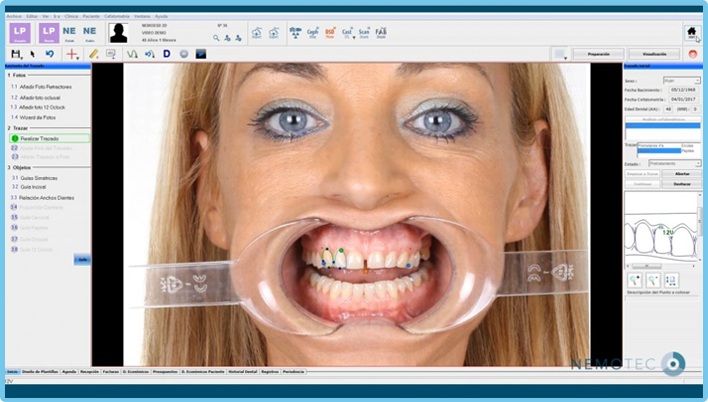The height and width of the screenshot is (402, 708).
Task: Click the red round icon at toolbar right
Action: [x=693, y=54]
